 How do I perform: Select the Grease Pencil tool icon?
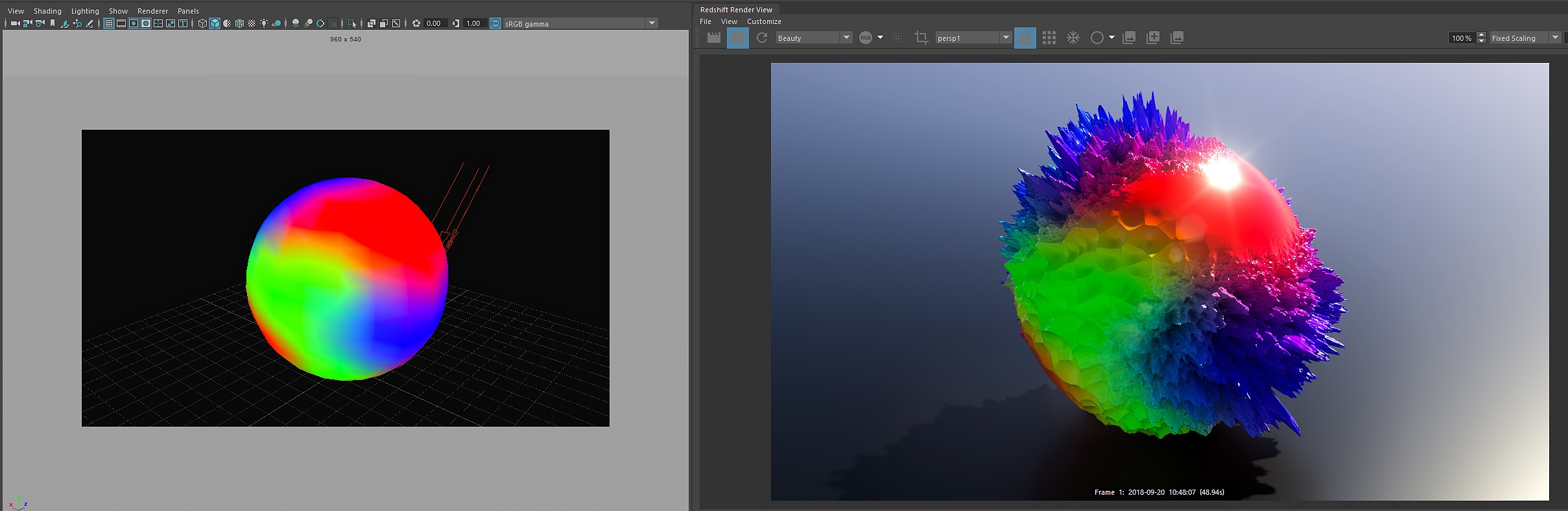click(x=89, y=23)
